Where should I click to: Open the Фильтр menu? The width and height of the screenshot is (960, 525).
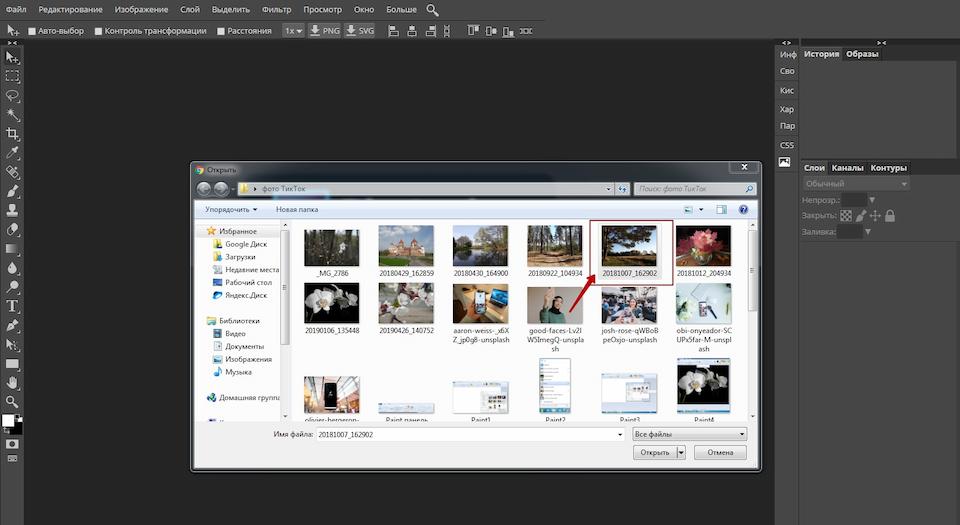tap(276, 10)
